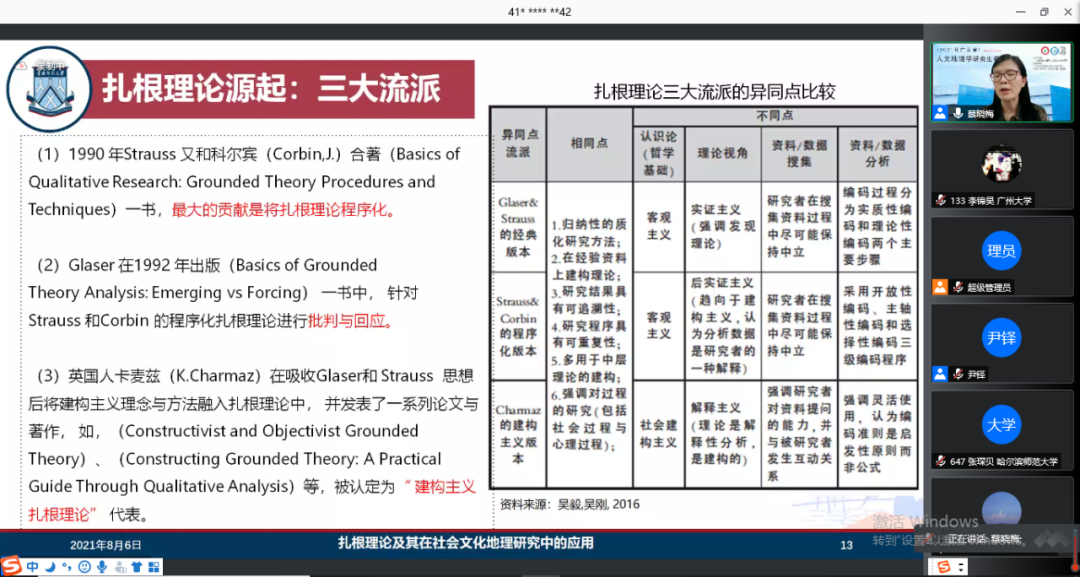Toggle Chinese punctuation icon on the IME bar

(67, 567)
